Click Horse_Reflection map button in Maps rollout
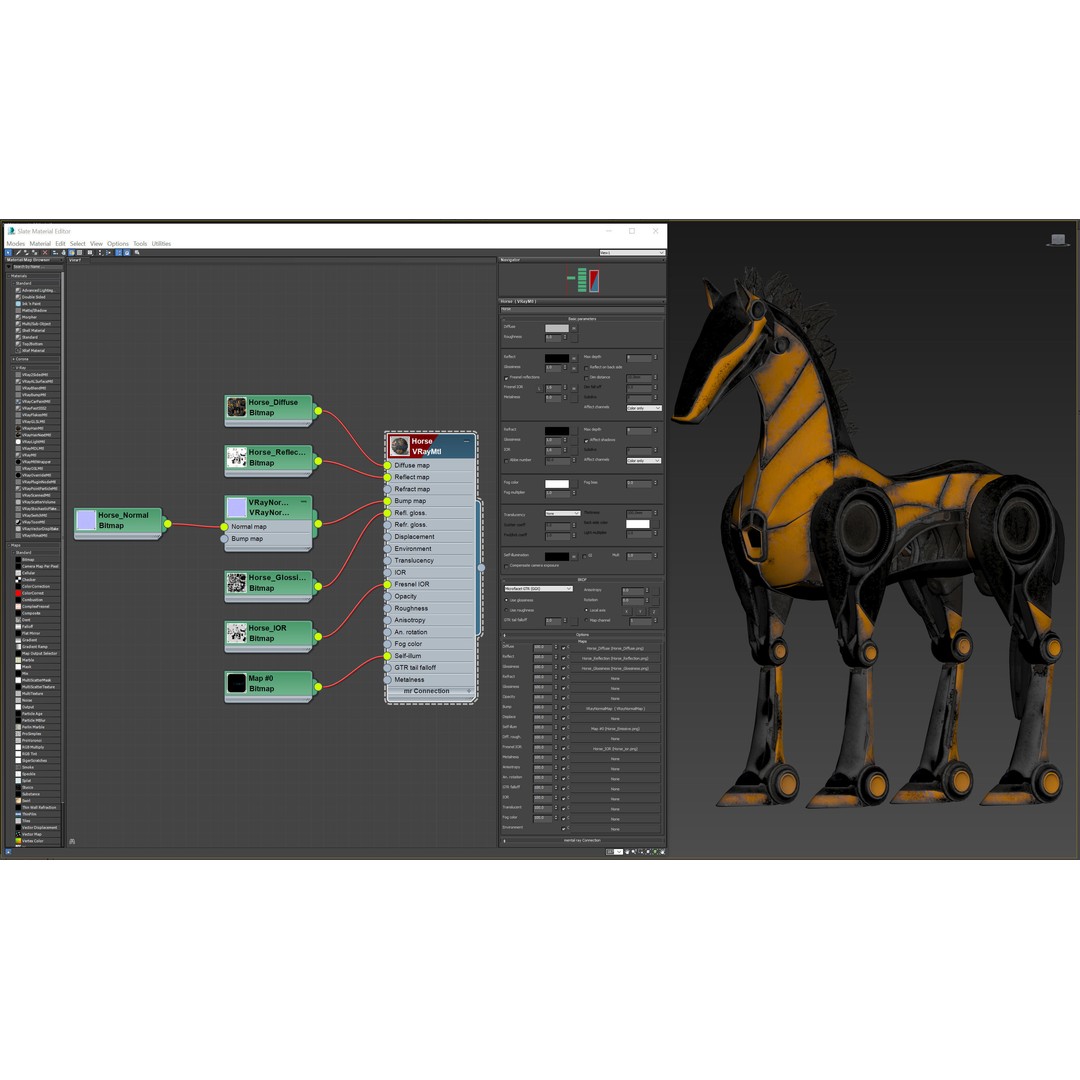The image size is (1080, 1080). [x=615, y=658]
